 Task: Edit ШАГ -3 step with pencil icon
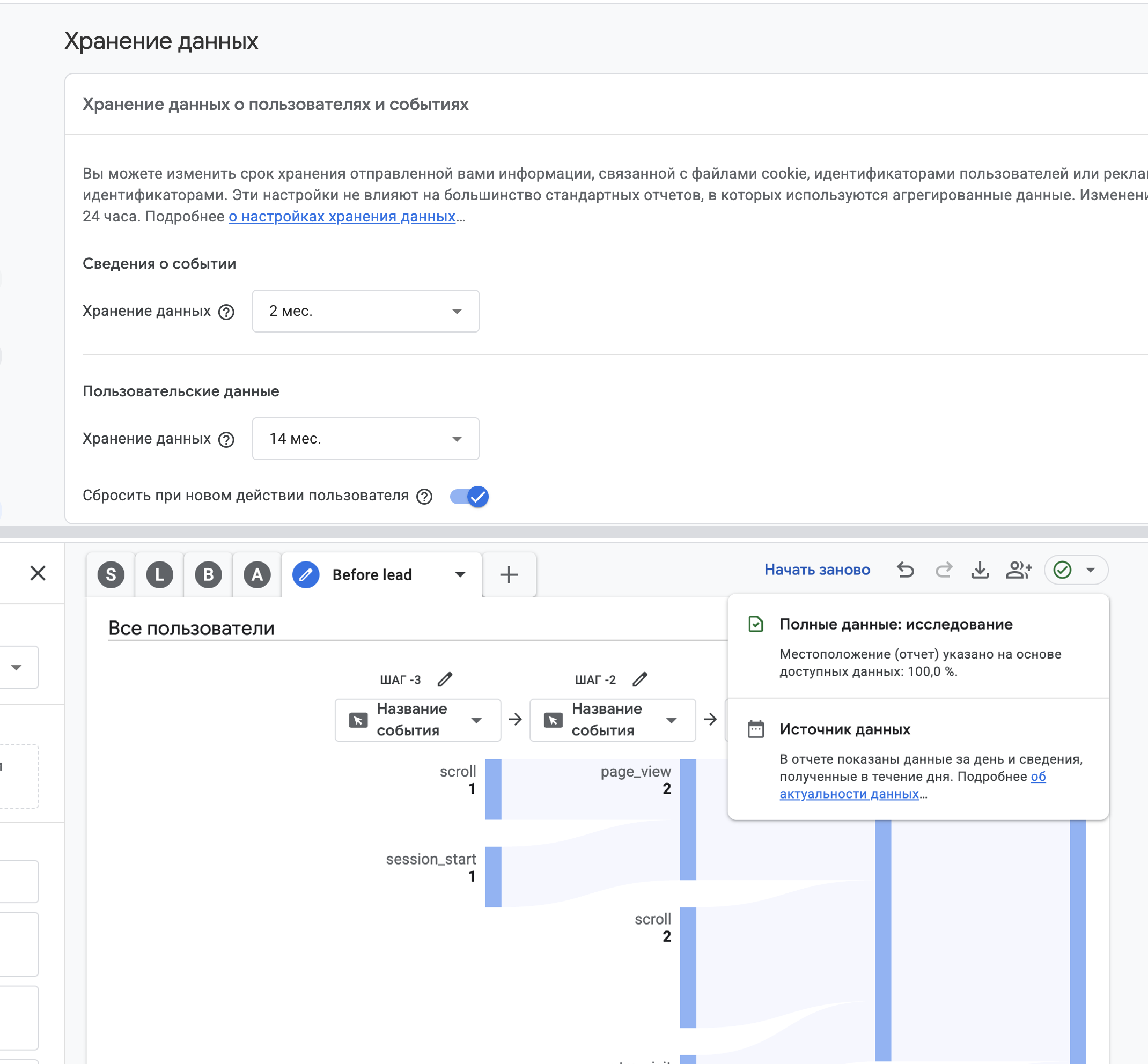[445, 679]
